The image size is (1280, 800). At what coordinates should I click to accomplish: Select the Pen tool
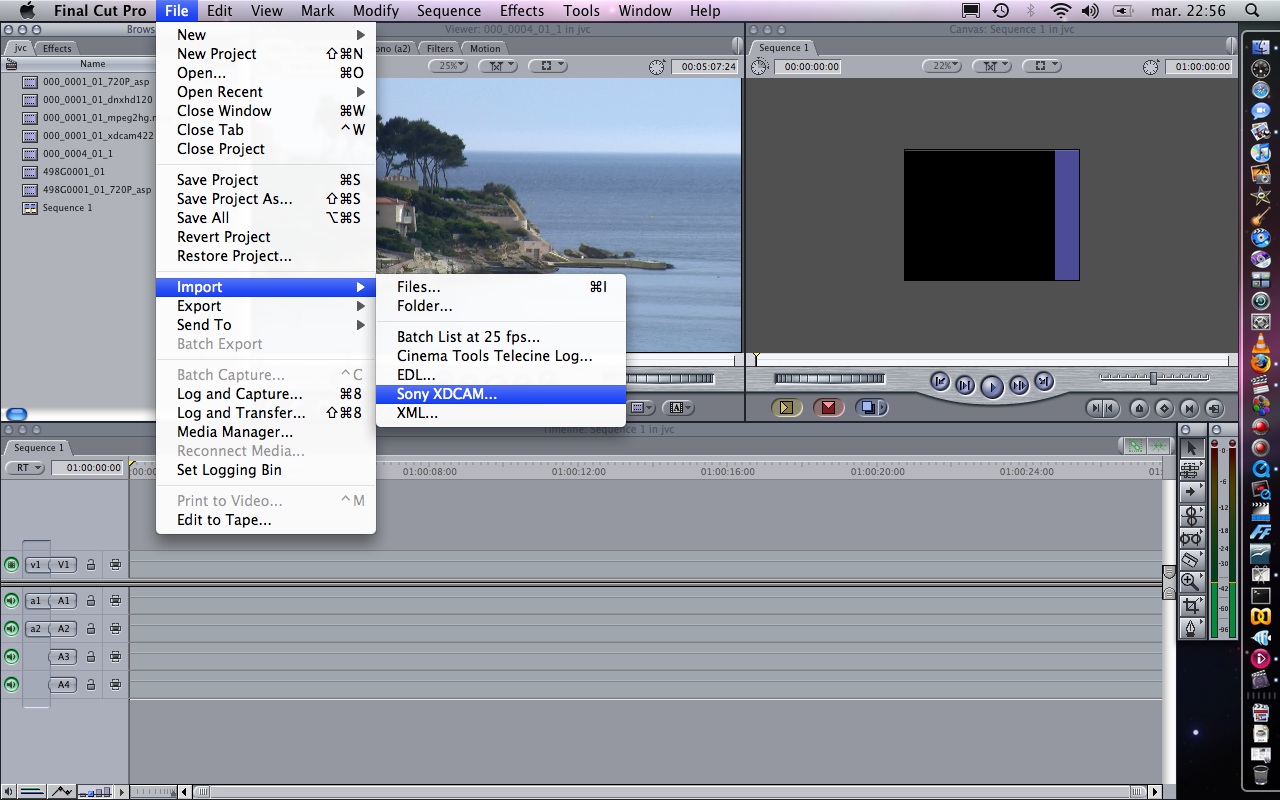click(x=1190, y=628)
